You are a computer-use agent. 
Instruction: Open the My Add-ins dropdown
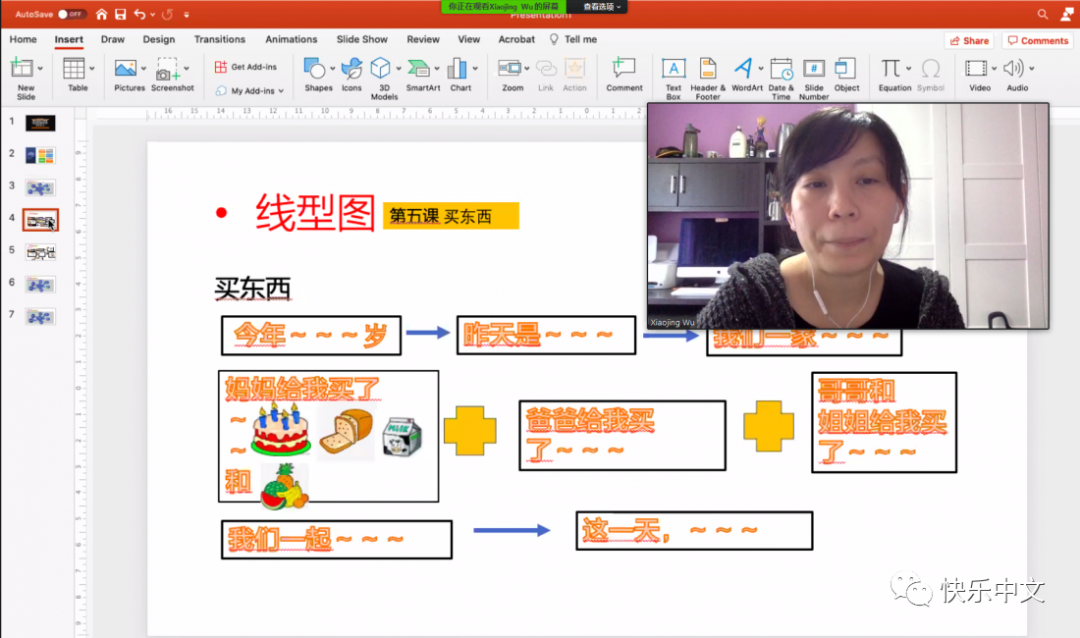(x=250, y=91)
